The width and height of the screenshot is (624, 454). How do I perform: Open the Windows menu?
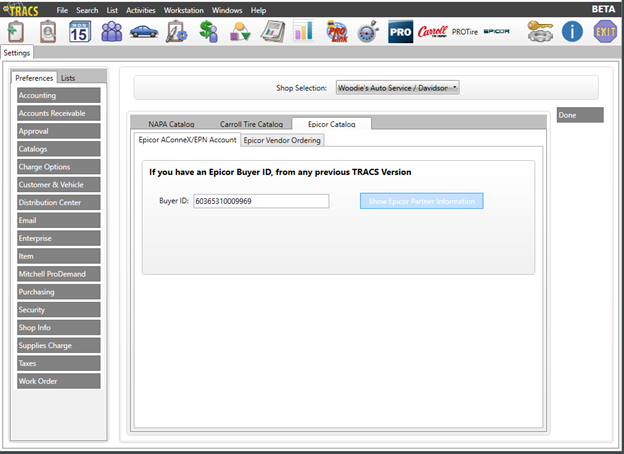click(x=227, y=10)
